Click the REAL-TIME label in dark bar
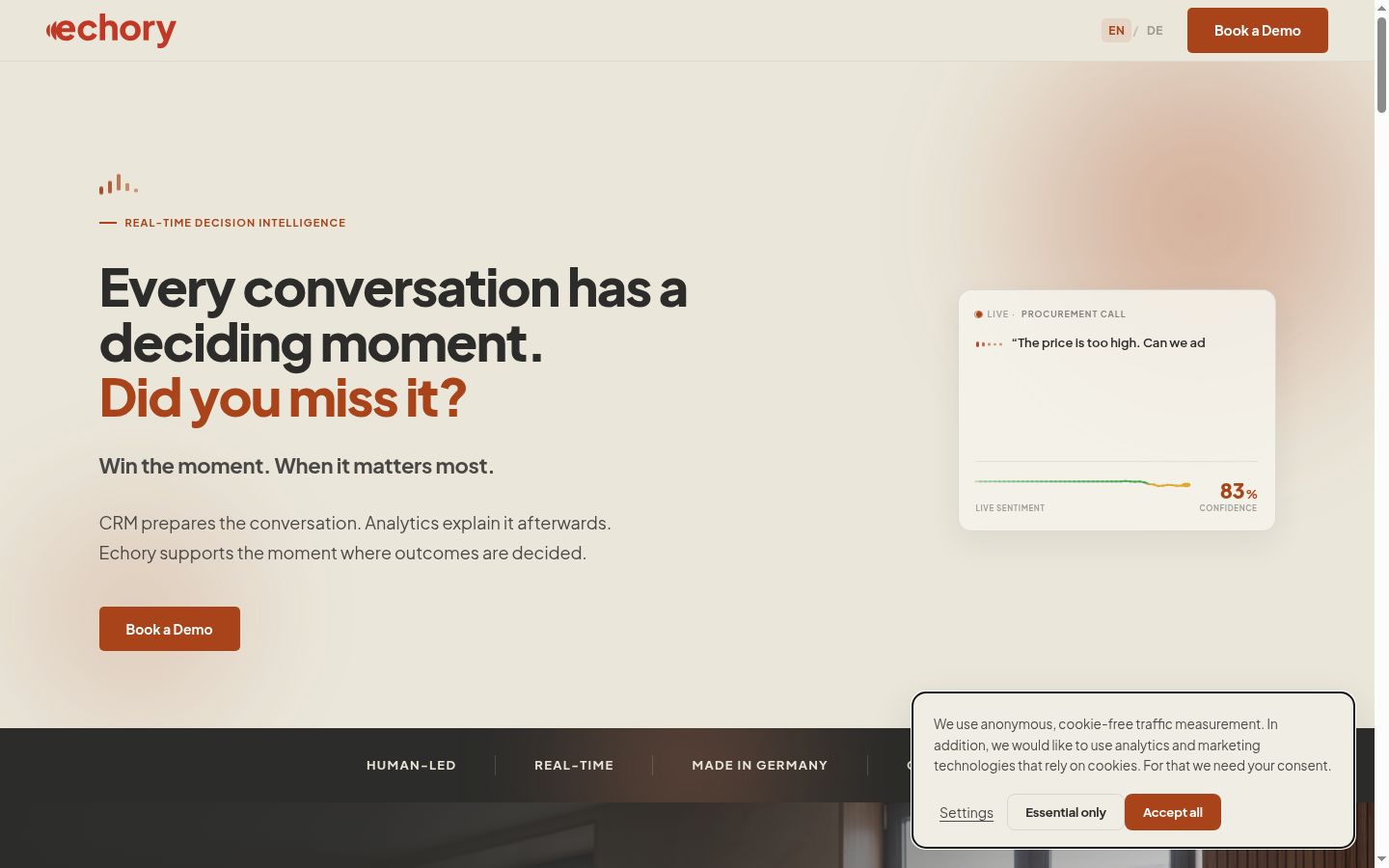Screen dimensions: 1389x868 574,766
